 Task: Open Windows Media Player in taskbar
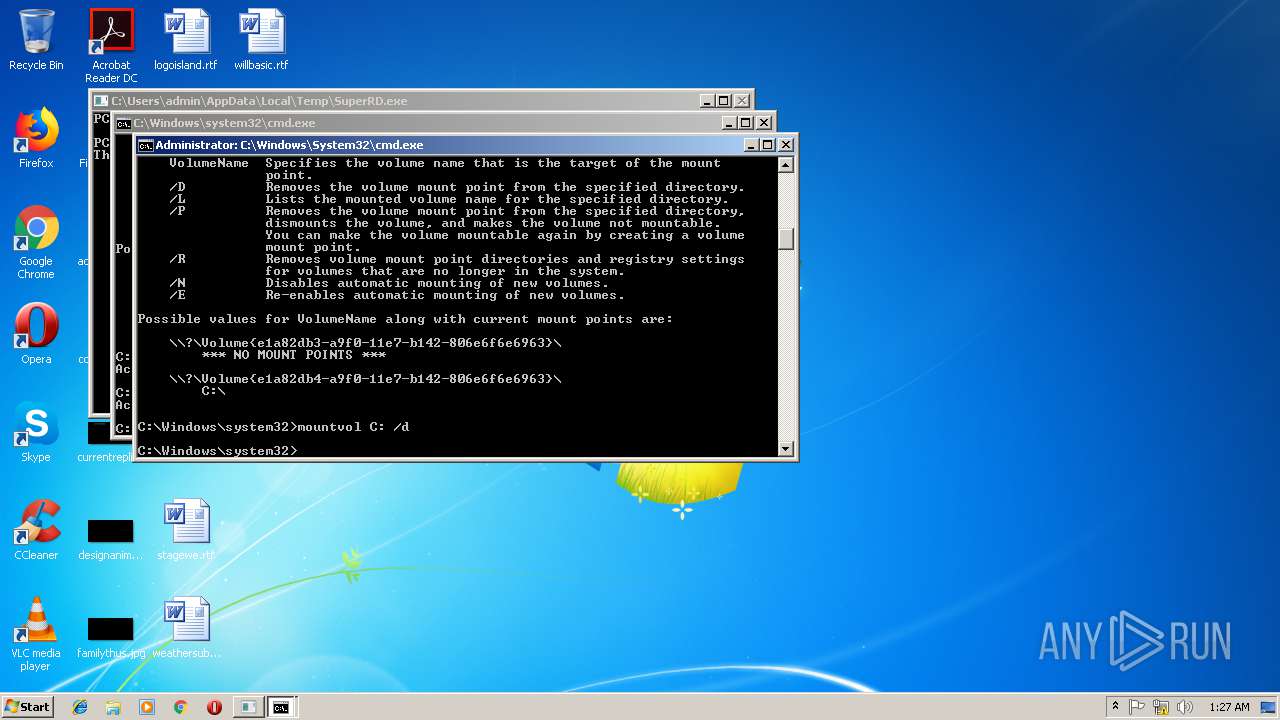click(x=147, y=707)
